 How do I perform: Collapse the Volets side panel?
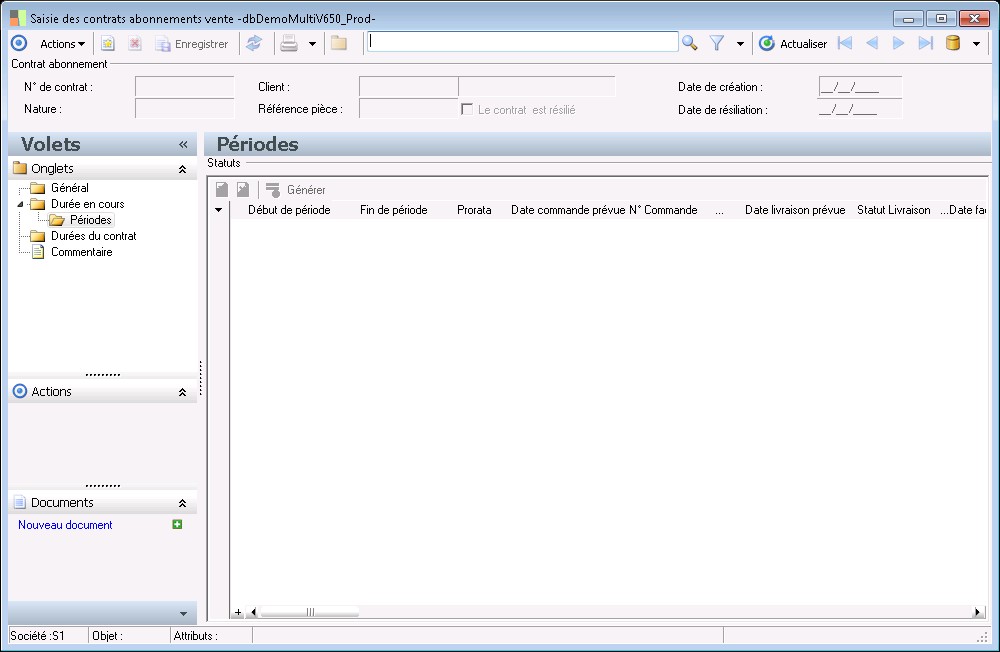pyautogui.click(x=183, y=144)
